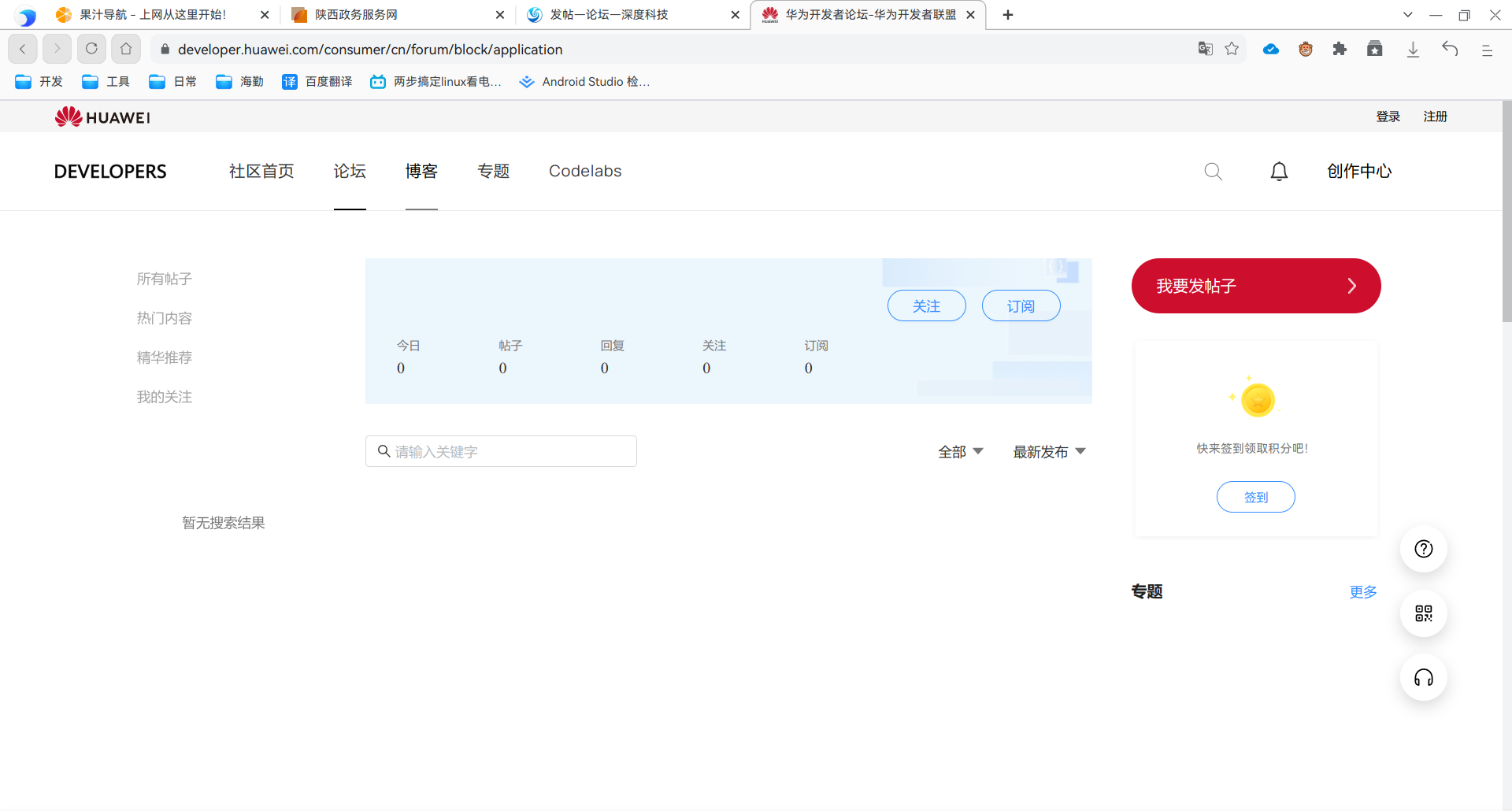Image resolution: width=1512 pixels, height=811 pixels.
Task: Open the 开发 bookmarks folder
Action: [x=39, y=82]
